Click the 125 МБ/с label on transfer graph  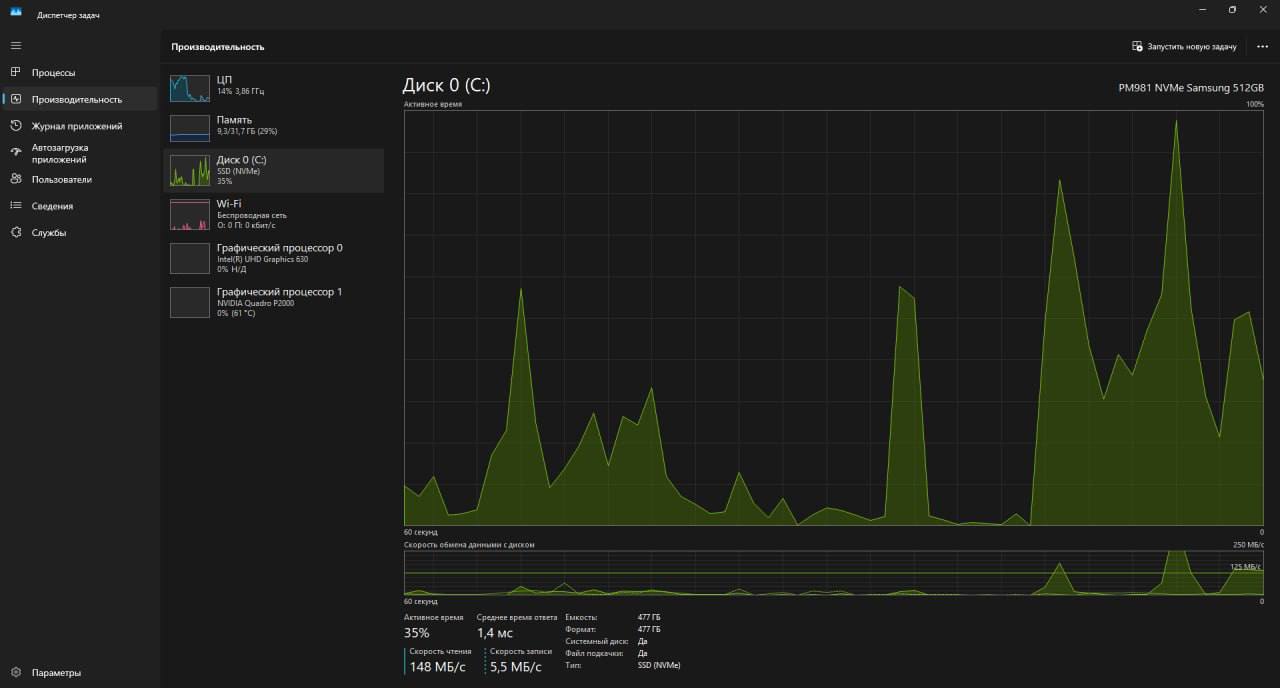pyautogui.click(x=1245, y=567)
